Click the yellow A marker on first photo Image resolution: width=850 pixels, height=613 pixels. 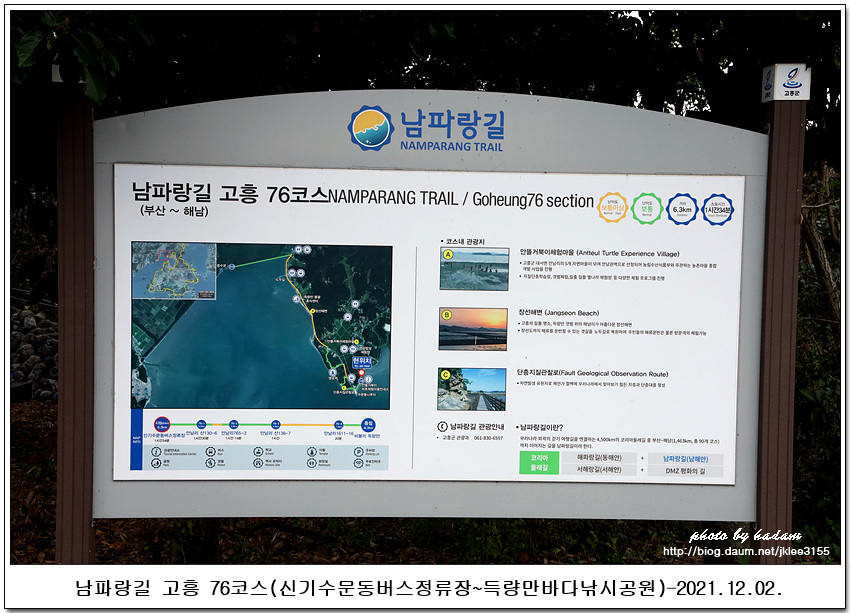coord(448,254)
